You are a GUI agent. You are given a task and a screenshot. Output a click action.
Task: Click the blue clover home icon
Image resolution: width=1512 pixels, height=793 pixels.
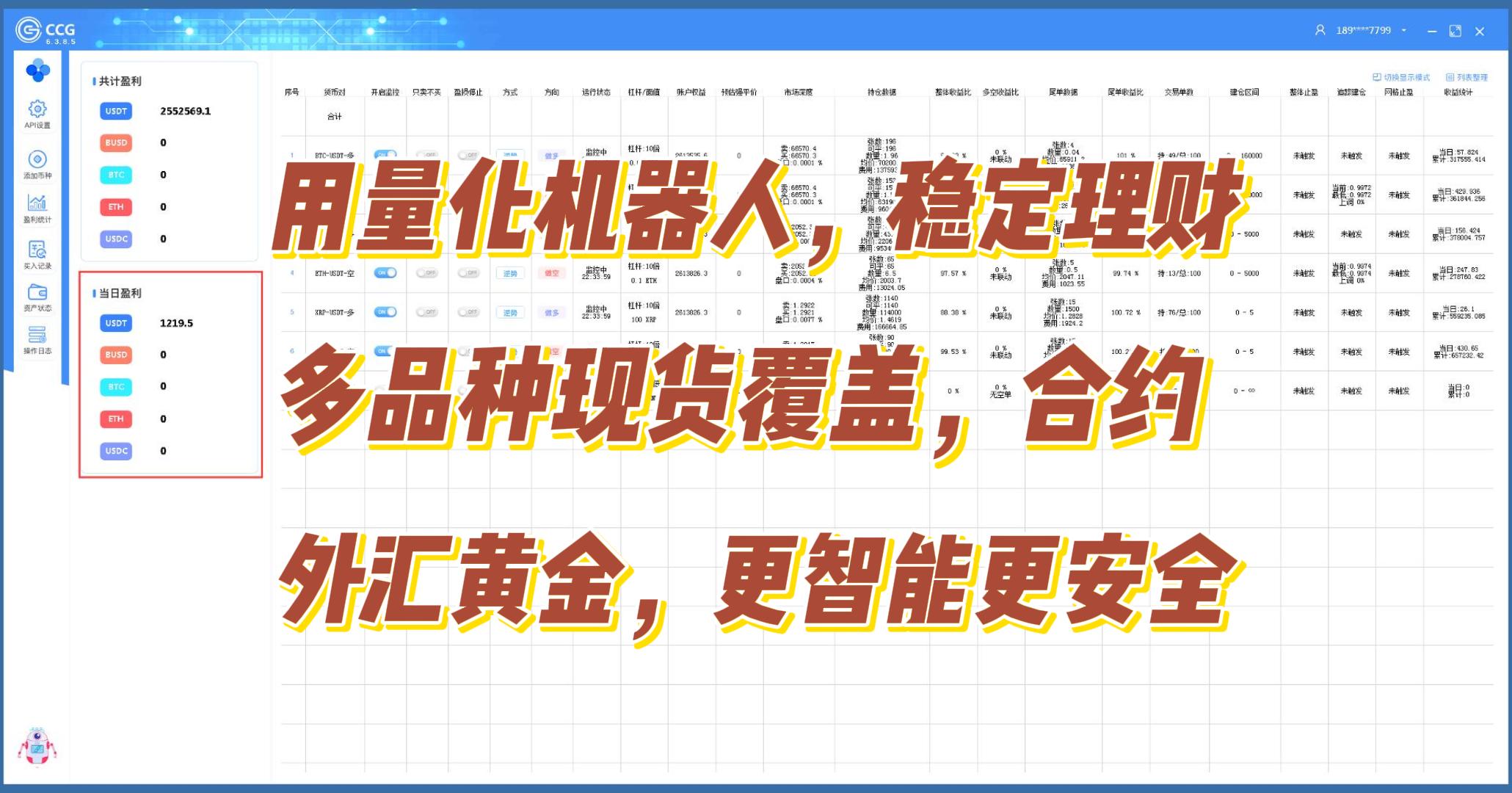(37, 71)
